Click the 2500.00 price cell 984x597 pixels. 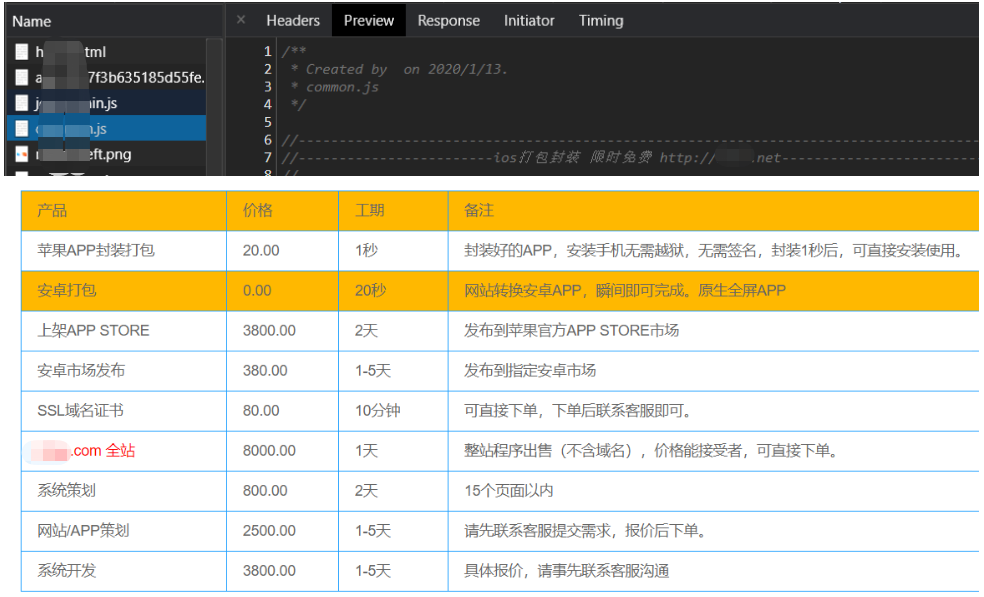tap(282, 531)
